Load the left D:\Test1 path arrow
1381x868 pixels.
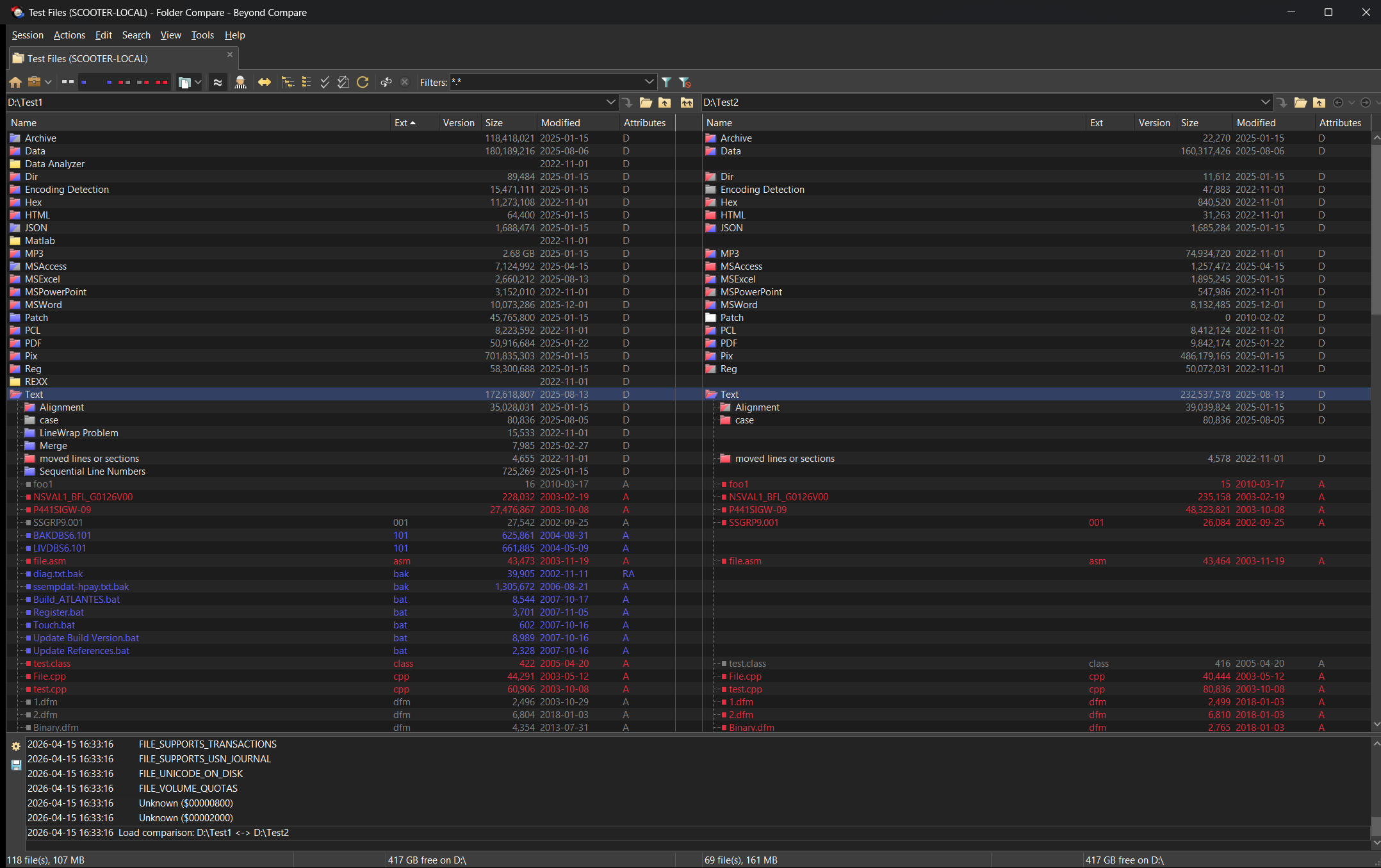pos(627,102)
